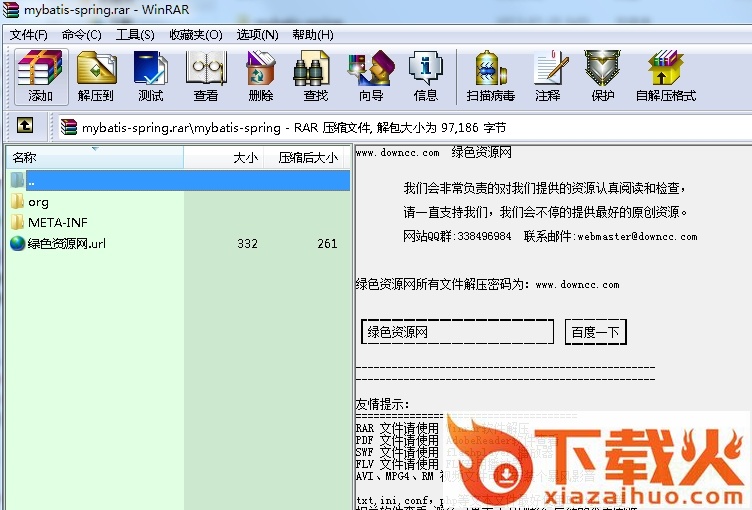Run Virus Scan (扫描病毒) tool
Viewport: 752px width, 510px height.
click(490, 76)
